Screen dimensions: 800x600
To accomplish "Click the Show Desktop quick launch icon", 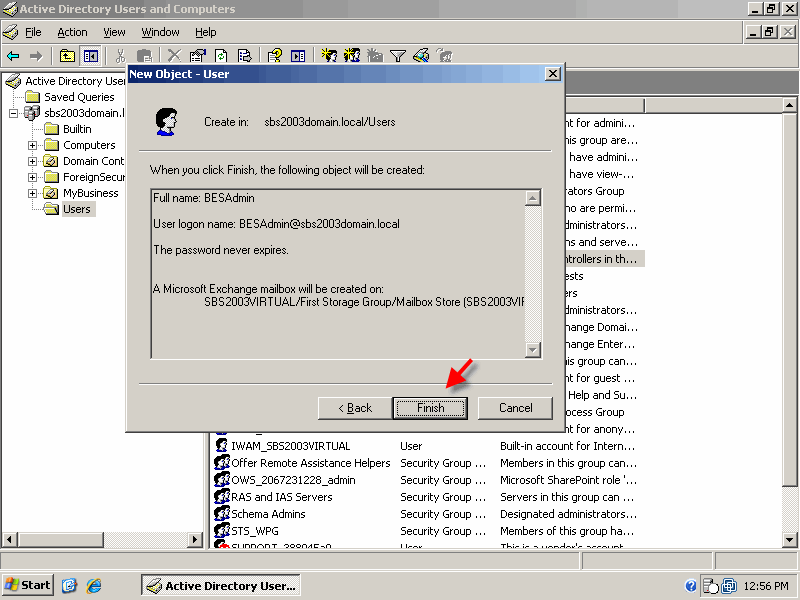I will coord(69,585).
